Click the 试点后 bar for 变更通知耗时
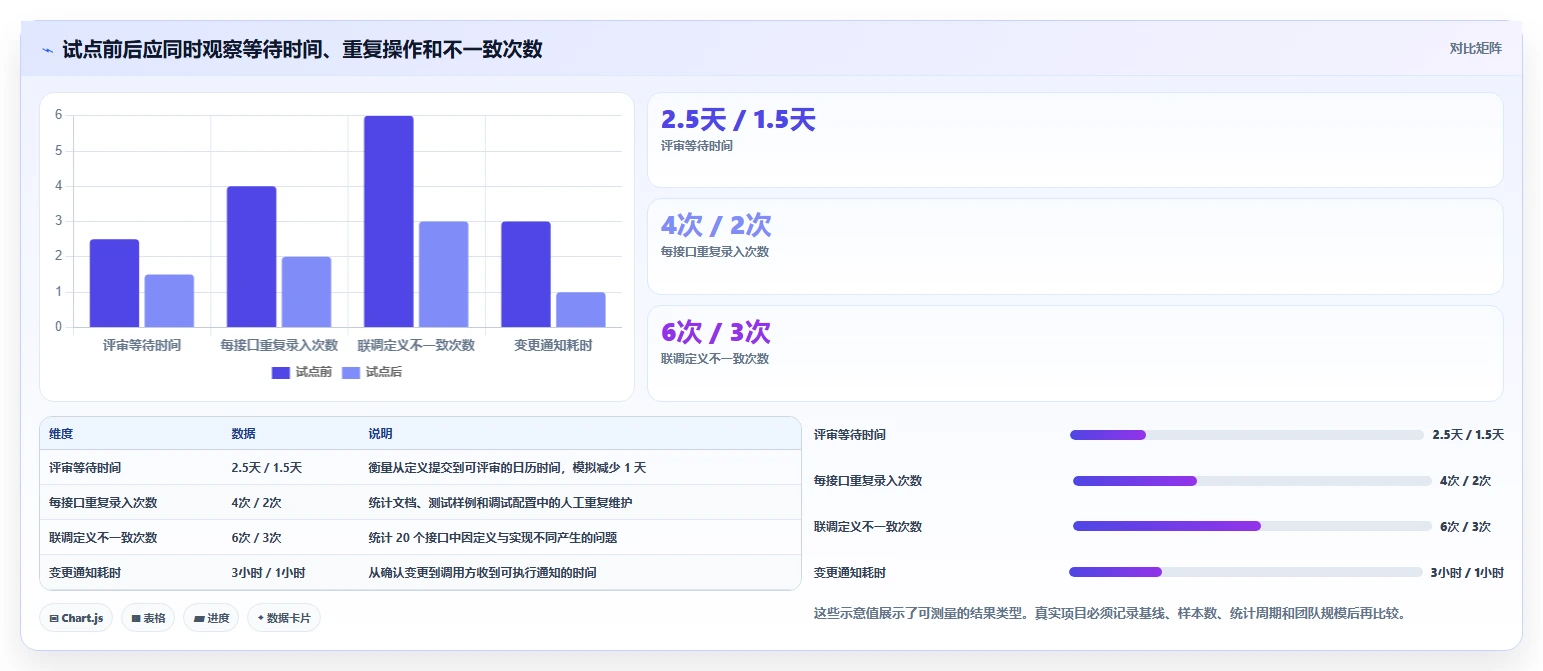The height and width of the screenshot is (671, 1543). (581, 309)
